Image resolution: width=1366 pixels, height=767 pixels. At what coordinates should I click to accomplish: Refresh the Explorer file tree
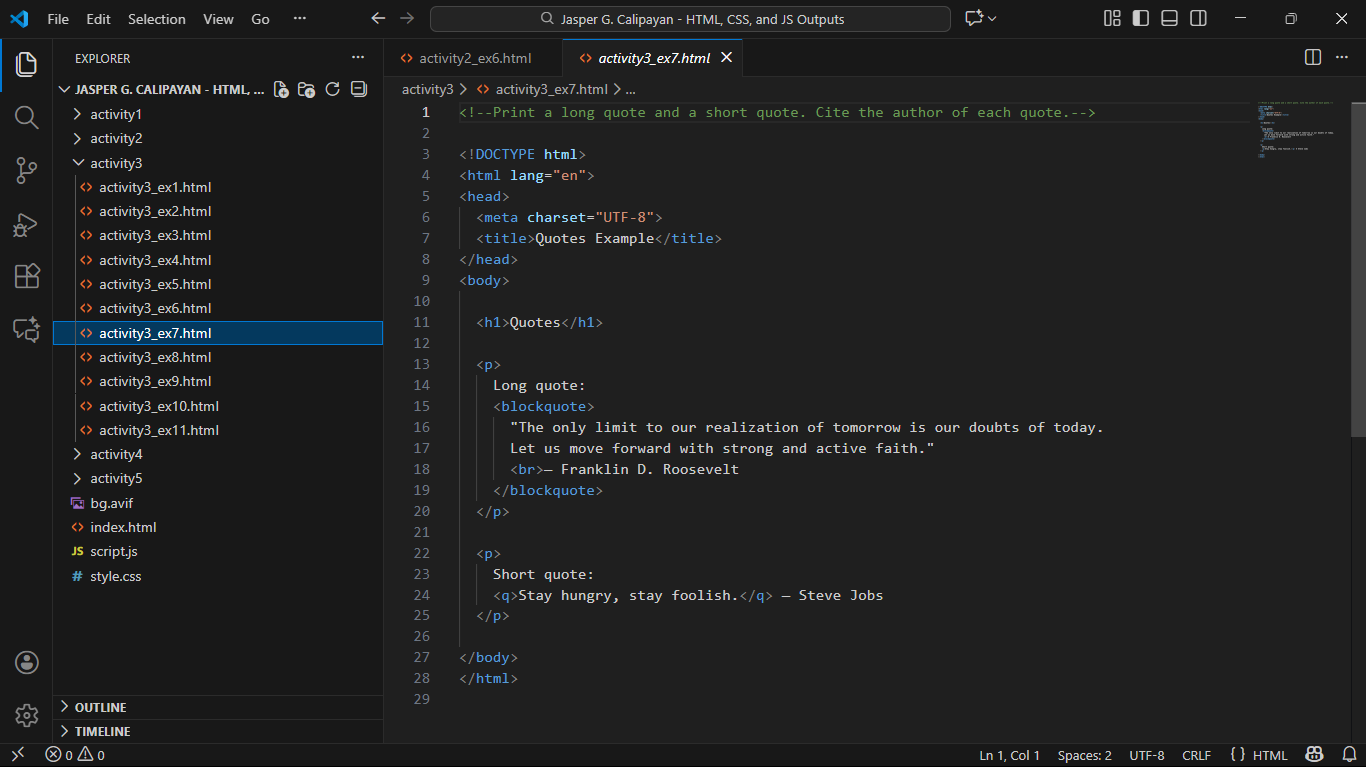point(333,90)
